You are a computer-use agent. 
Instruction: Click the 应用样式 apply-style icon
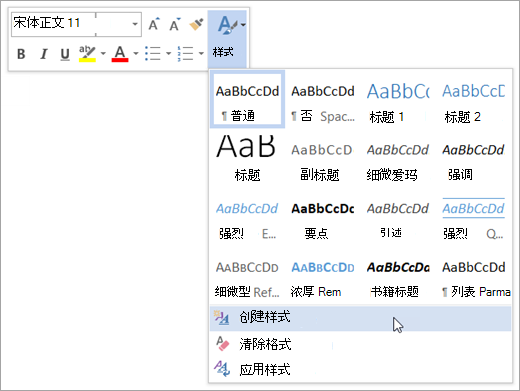(222, 369)
